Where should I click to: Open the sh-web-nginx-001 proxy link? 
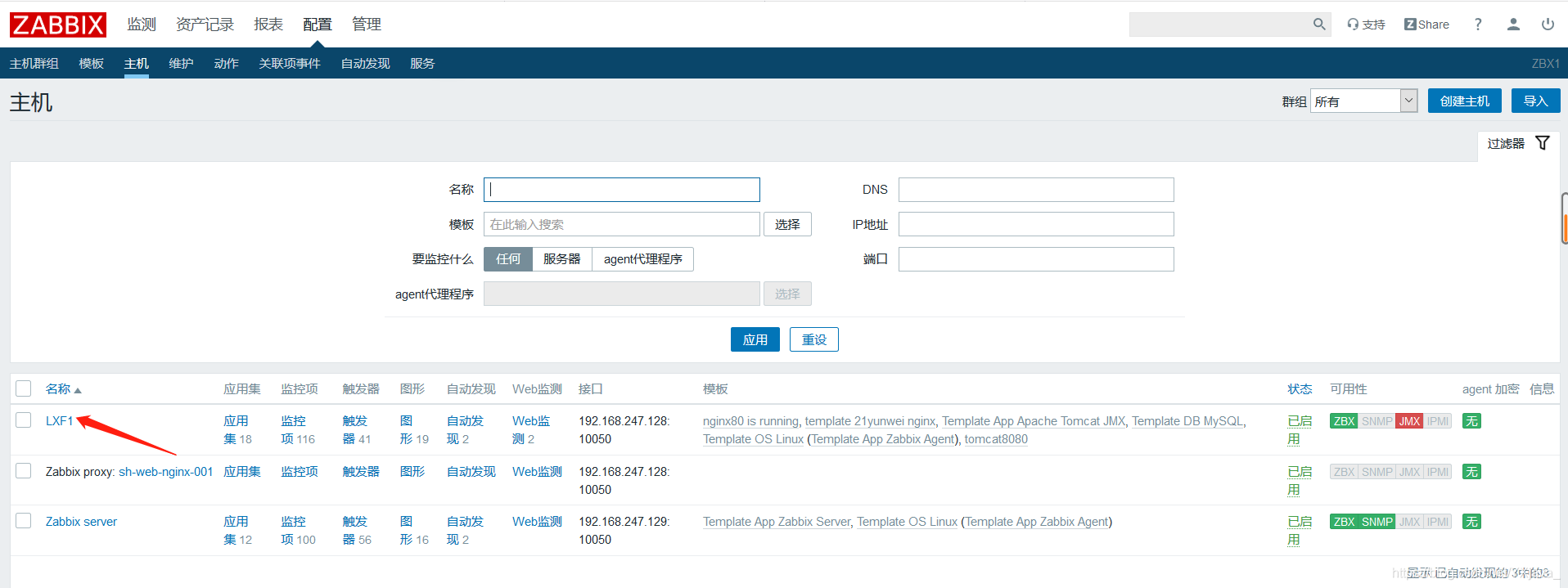click(x=166, y=472)
